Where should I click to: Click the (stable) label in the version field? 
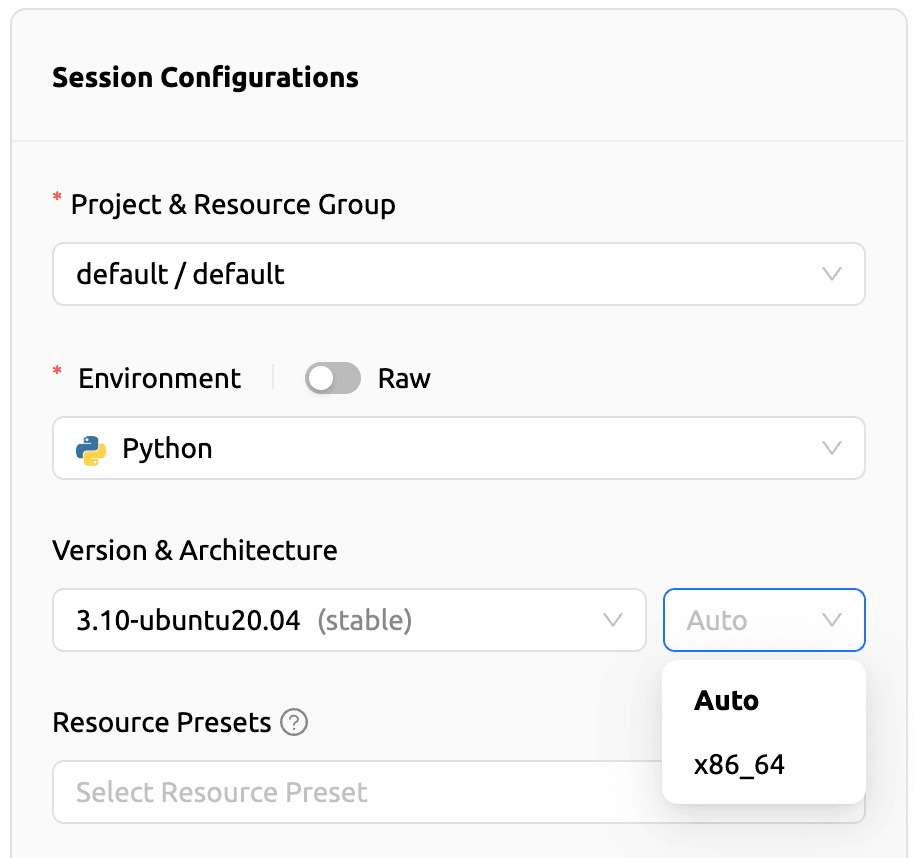(x=366, y=620)
